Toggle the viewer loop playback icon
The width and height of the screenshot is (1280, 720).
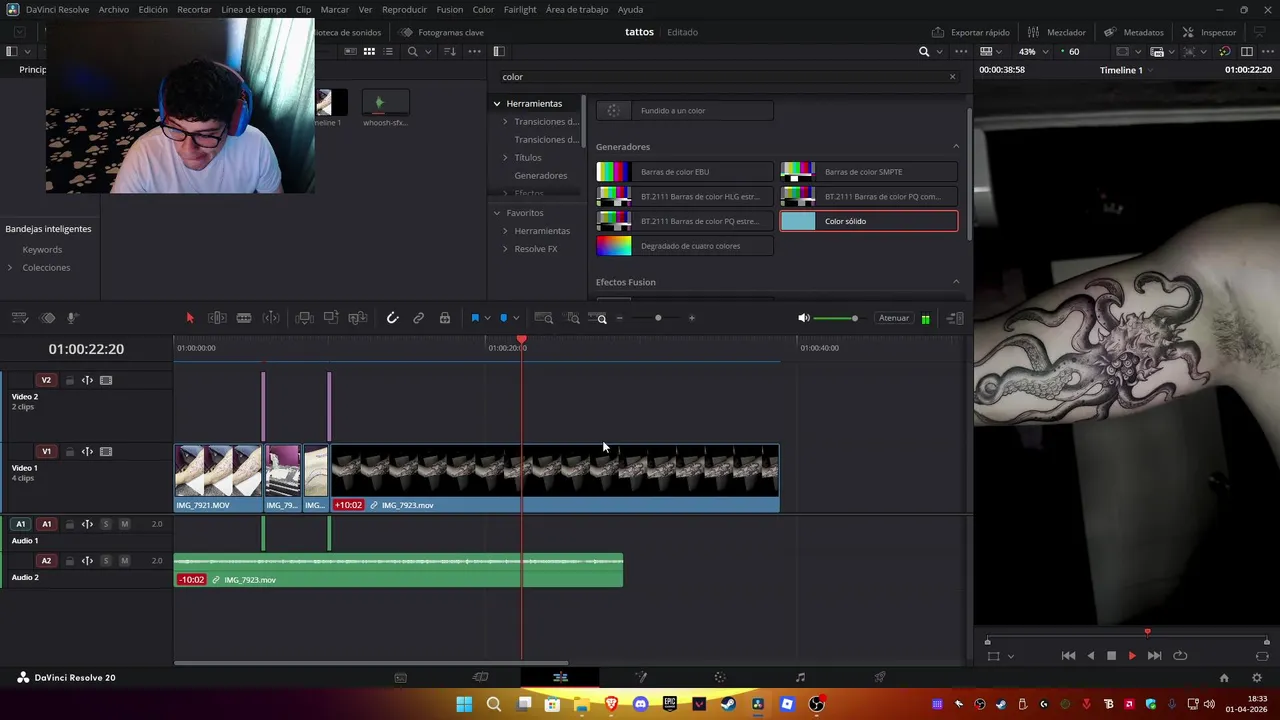point(1180,656)
